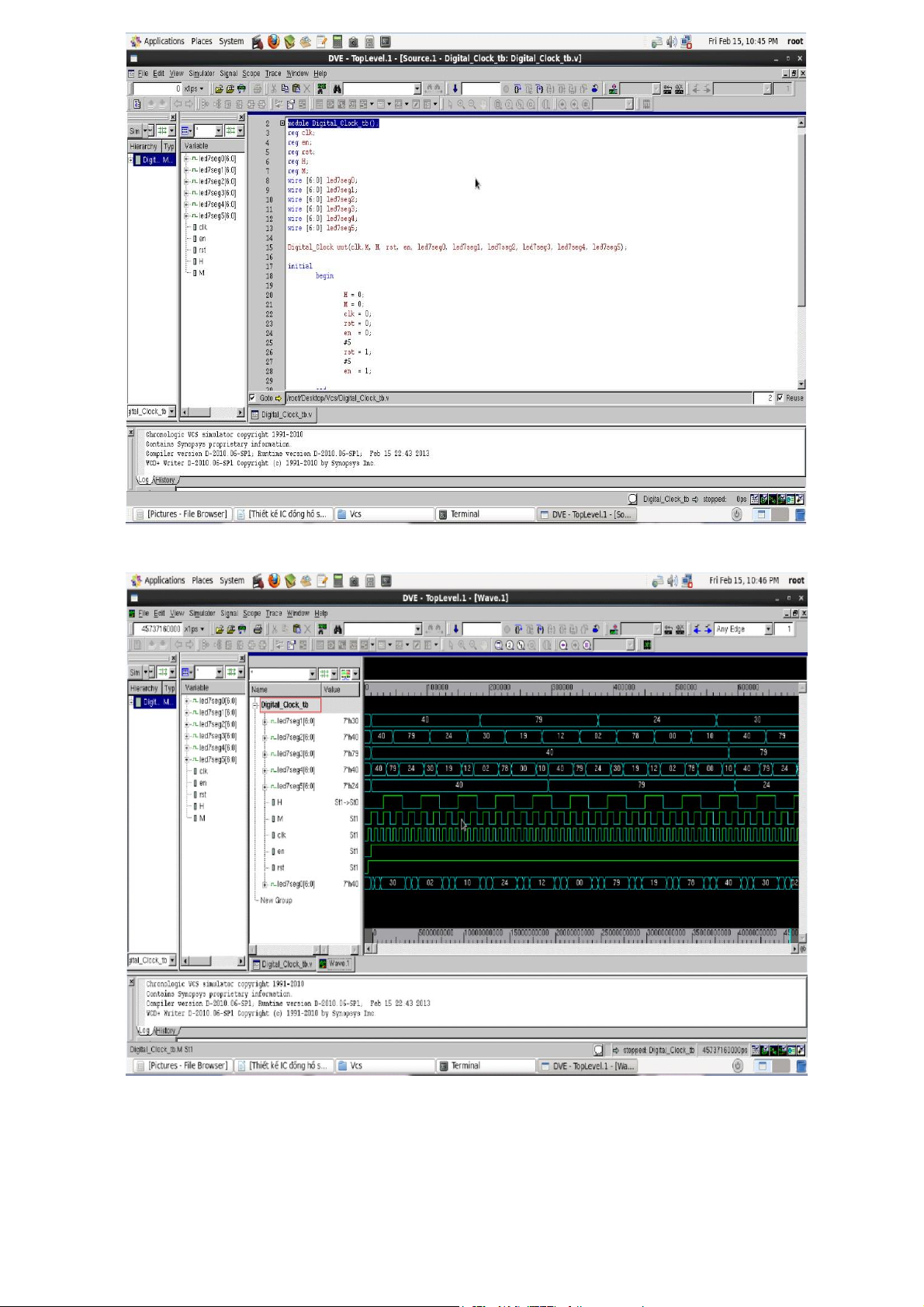Click volume speaker icon in lower desktop panel
The height and width of the screenshot is (1307, 924).
coord(672,581)
